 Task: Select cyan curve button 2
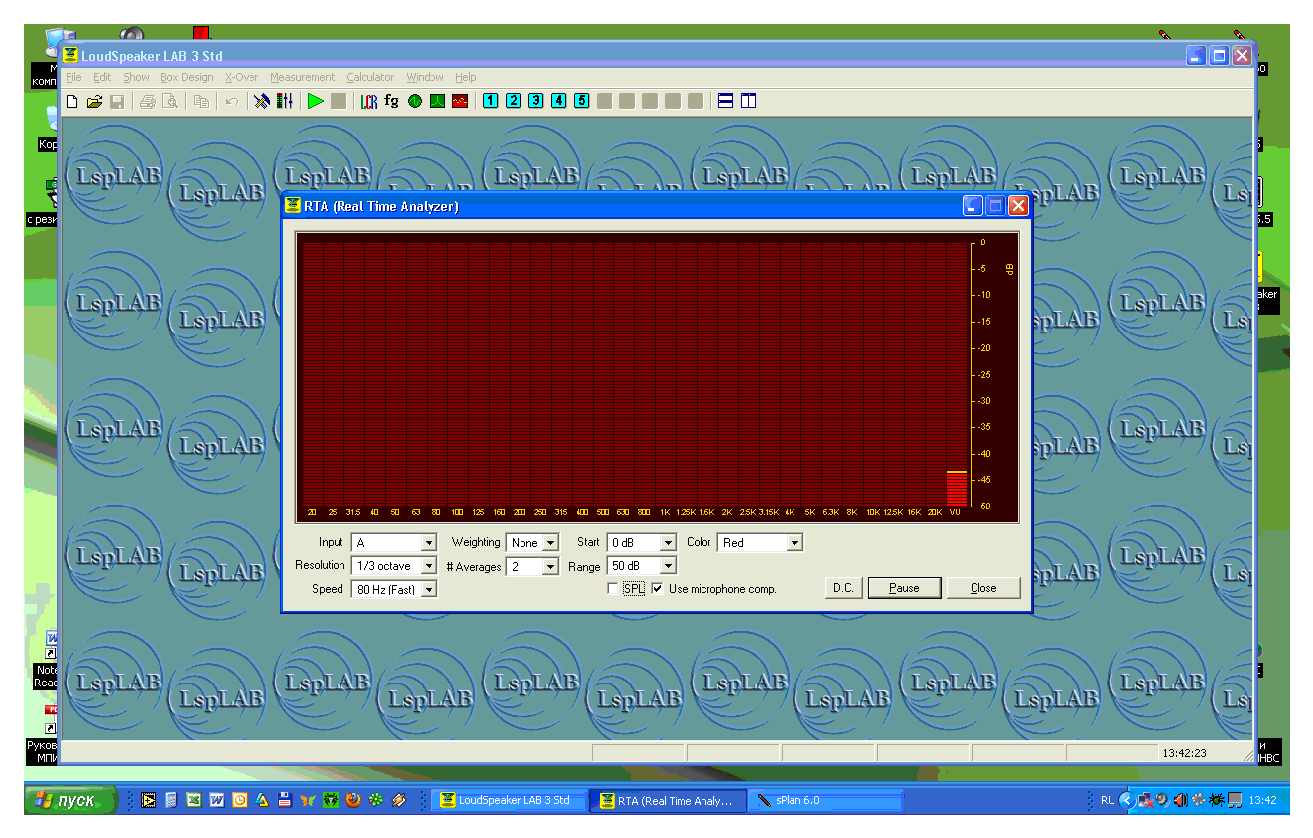click(513, 101)
